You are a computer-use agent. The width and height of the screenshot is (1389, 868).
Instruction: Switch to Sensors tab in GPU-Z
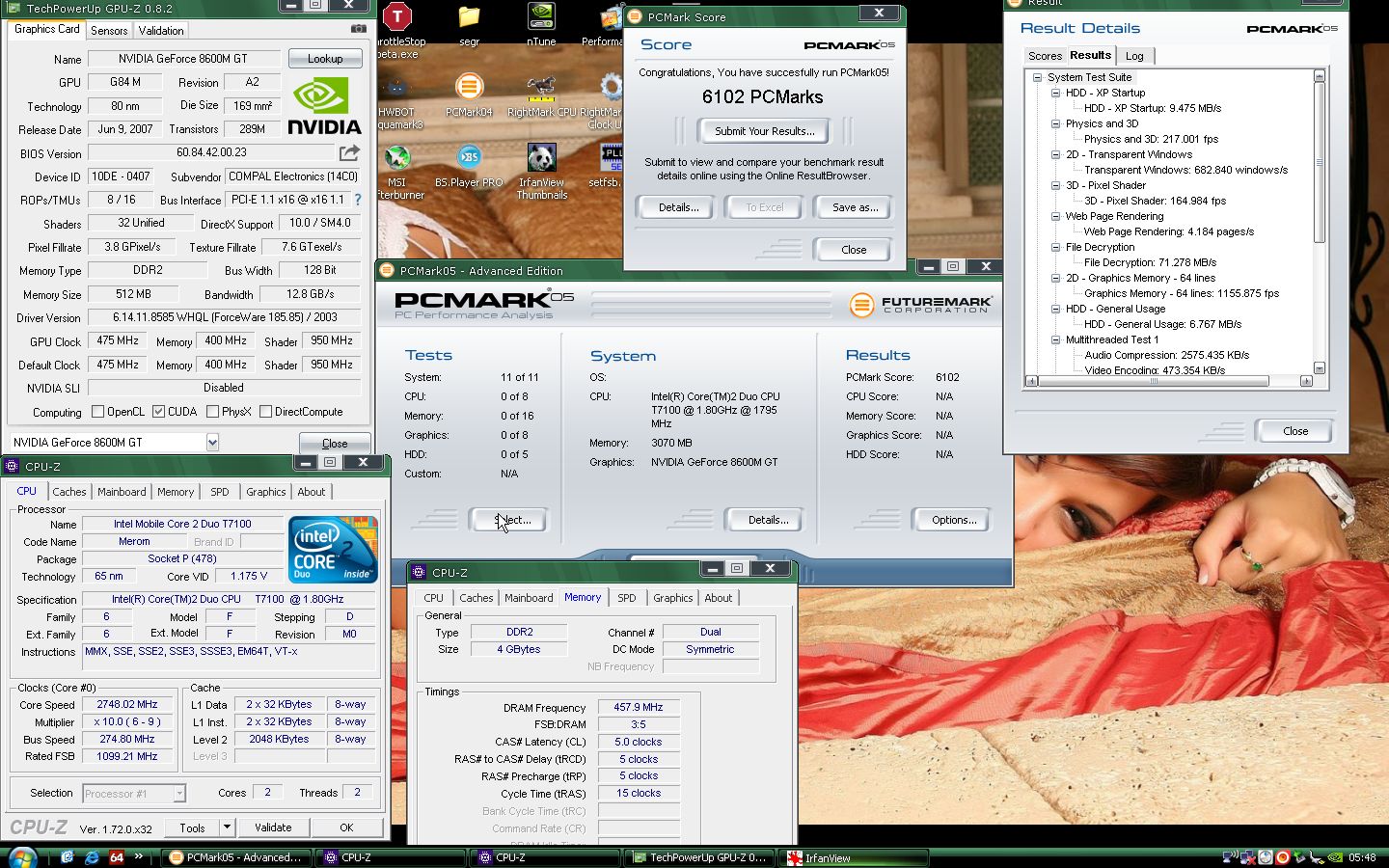[109, 31]
